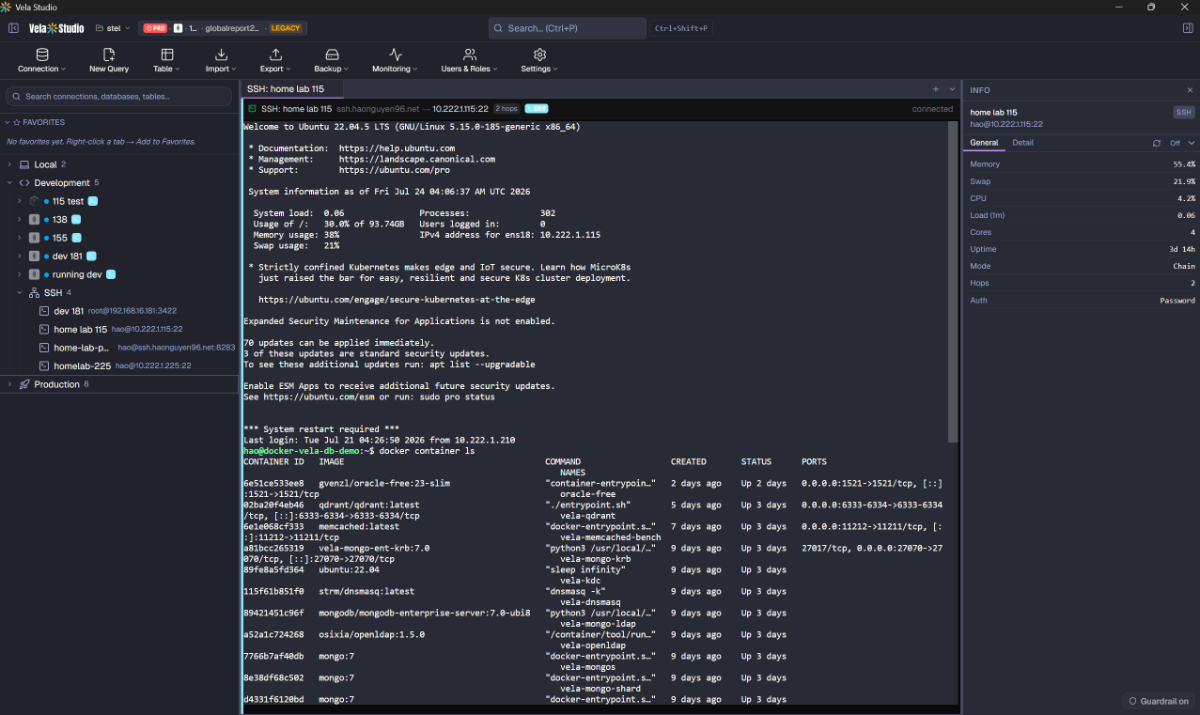1200x715 pixels.
Task: Click the Production rocket icon
Action: click(x=24, y=384)
